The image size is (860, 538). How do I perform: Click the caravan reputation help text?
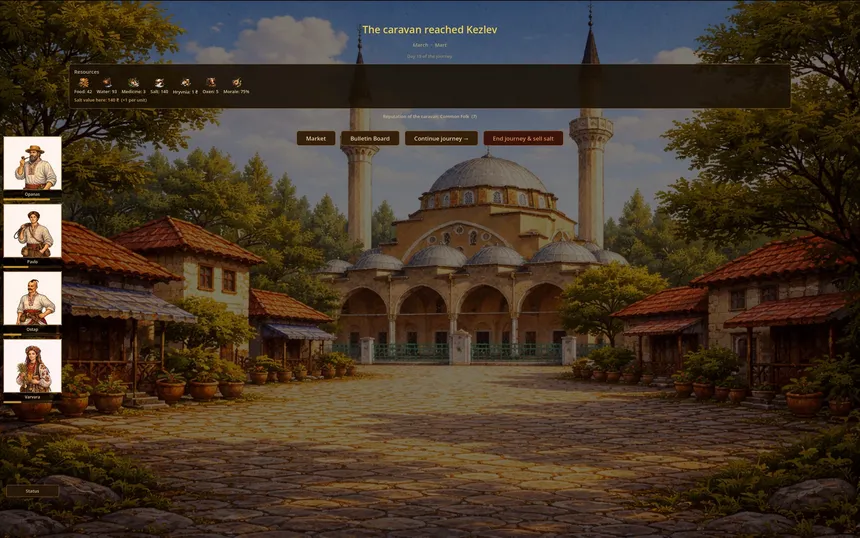pos(430,116)
